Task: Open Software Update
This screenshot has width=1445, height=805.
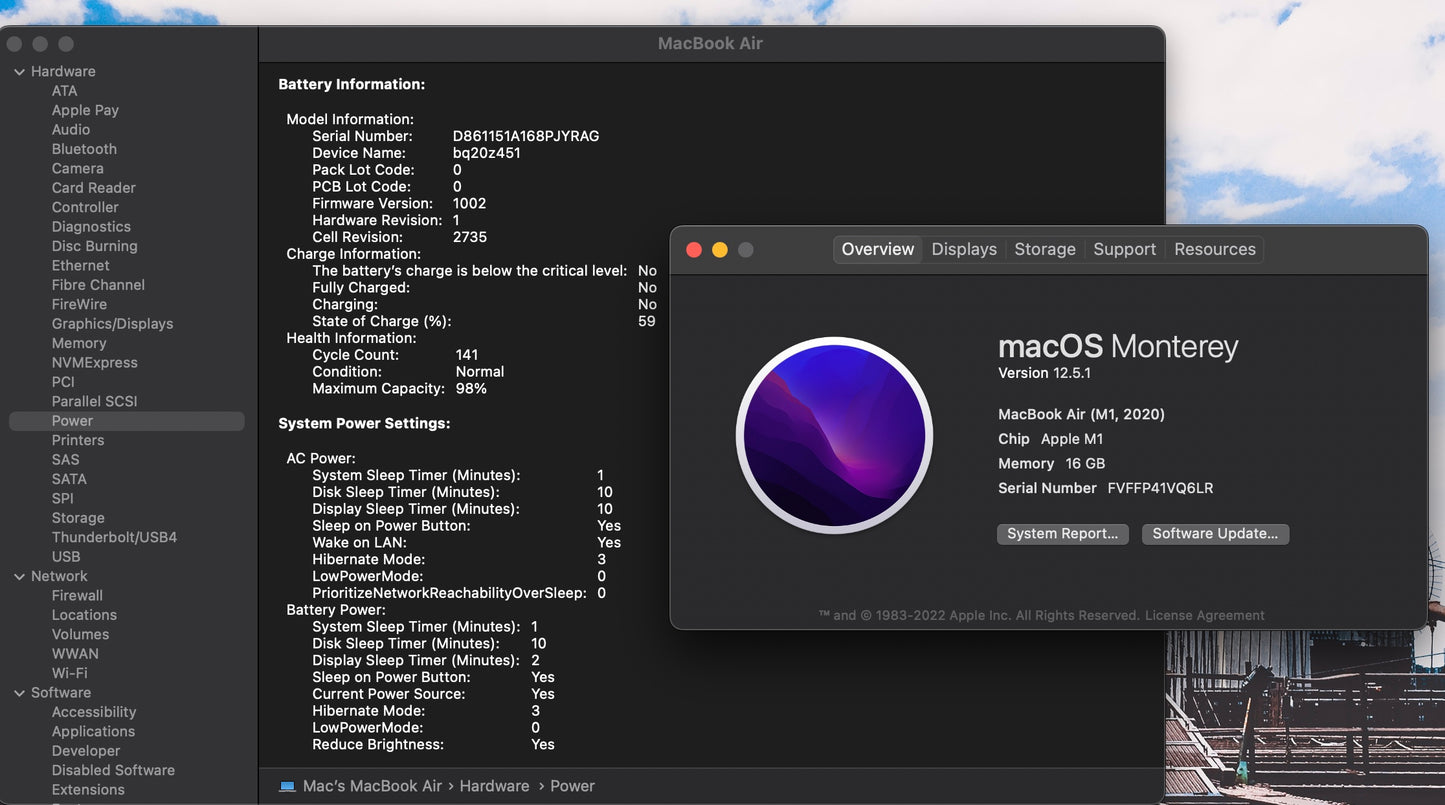Action: pos(1215,534)
